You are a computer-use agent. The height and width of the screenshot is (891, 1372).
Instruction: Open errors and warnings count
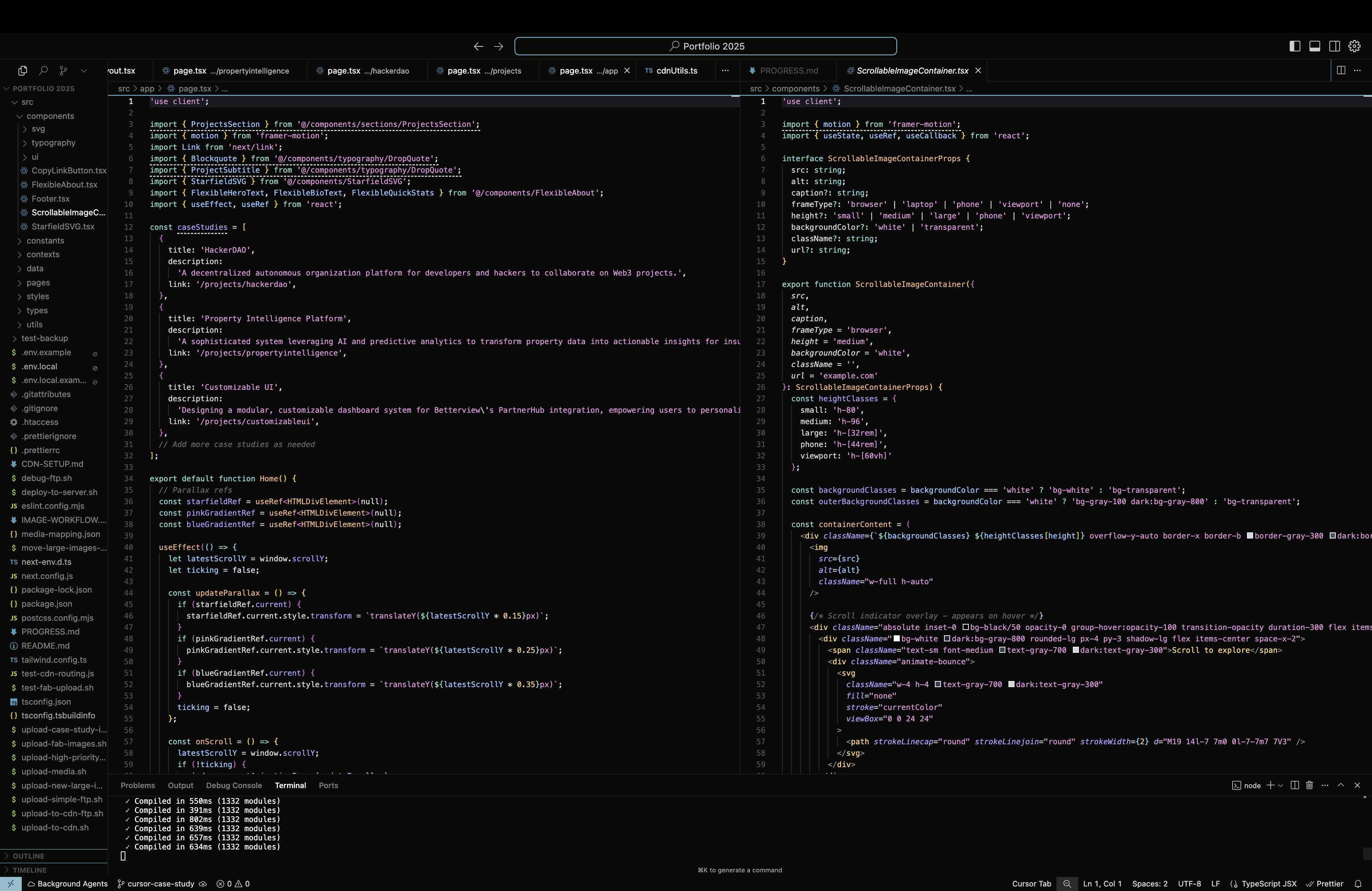[x=233, y=884]
